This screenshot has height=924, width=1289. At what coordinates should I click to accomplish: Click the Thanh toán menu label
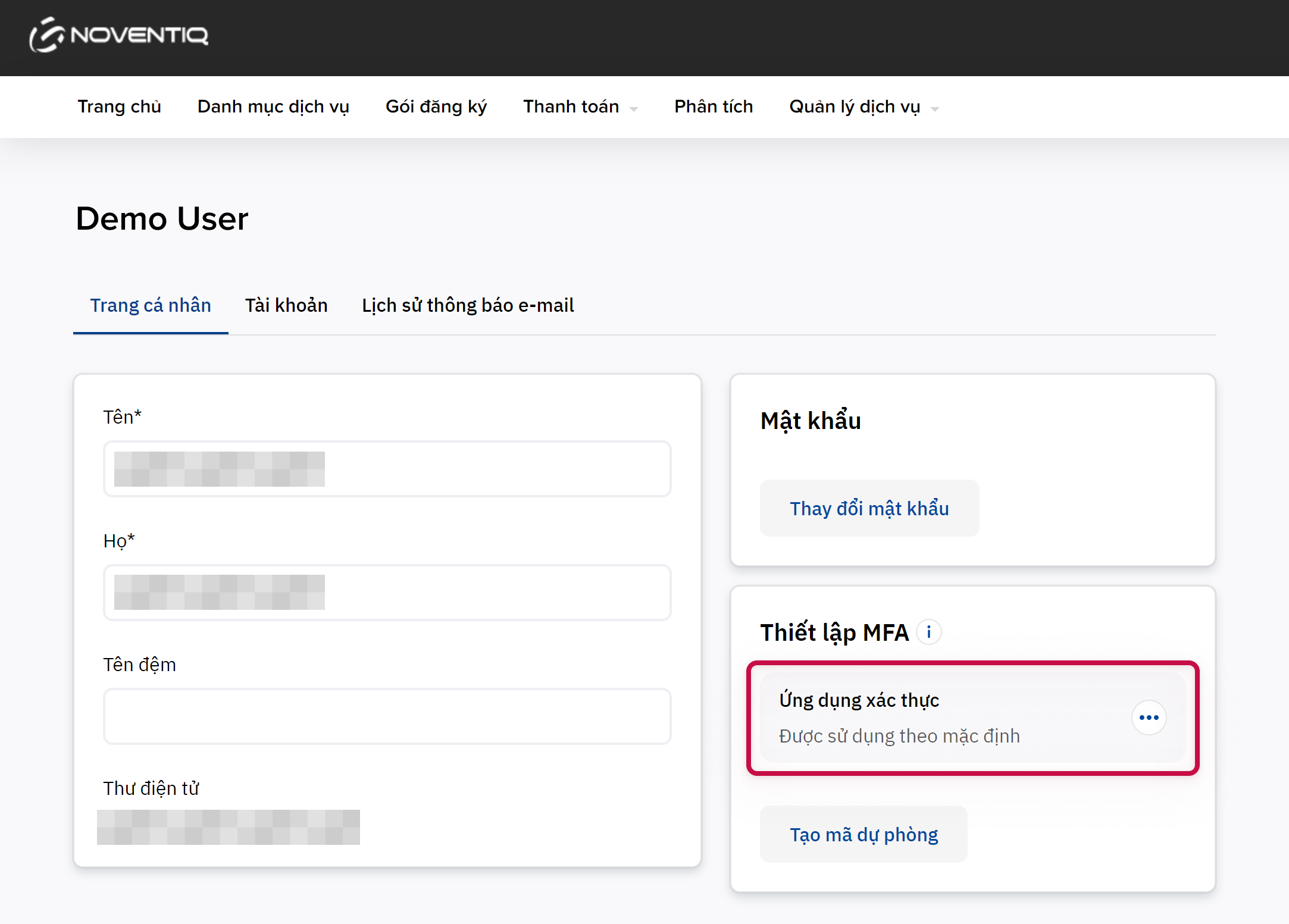571,107
